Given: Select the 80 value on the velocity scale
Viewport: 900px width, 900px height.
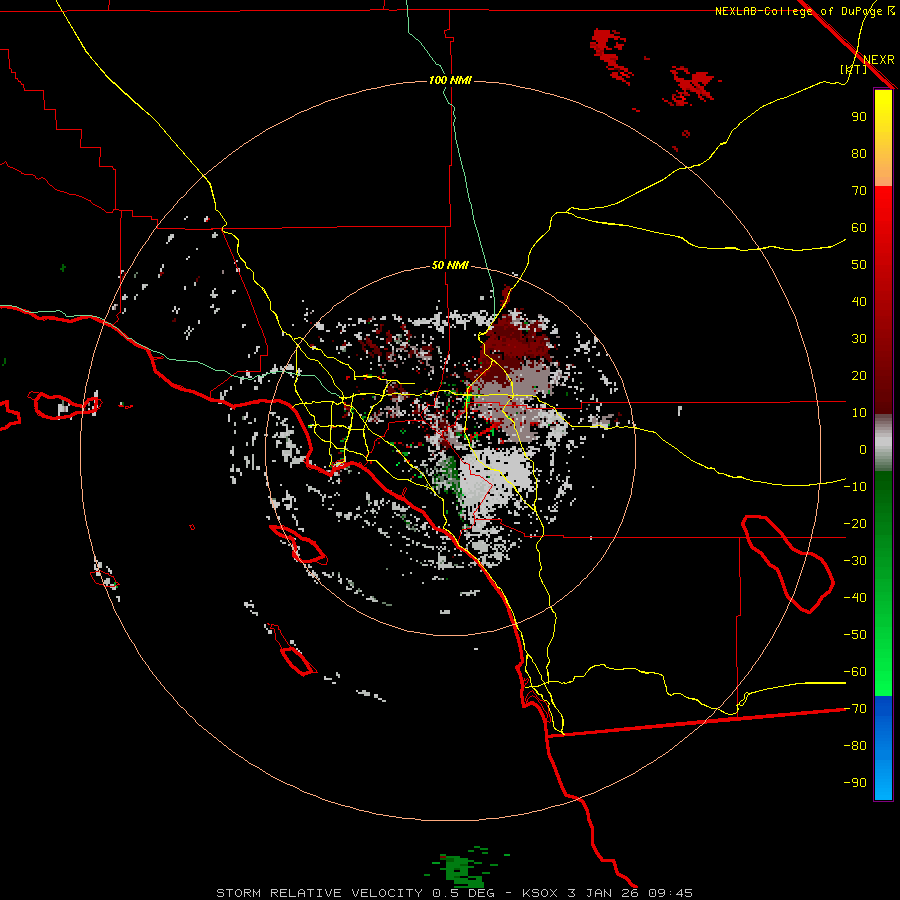Looking at the screenshot, I should [x=859, y=154].
